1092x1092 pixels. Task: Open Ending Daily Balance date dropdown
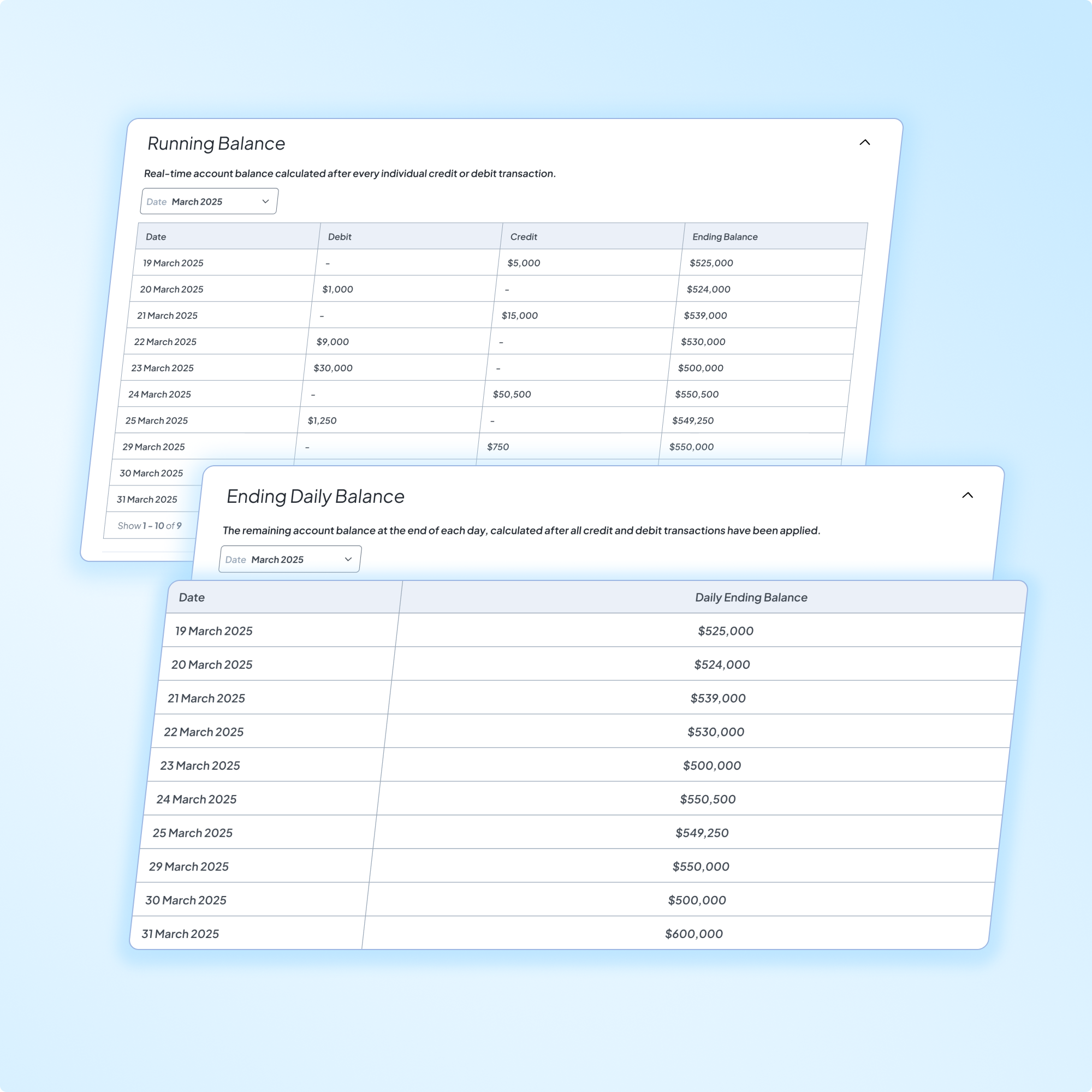point(289,559)
